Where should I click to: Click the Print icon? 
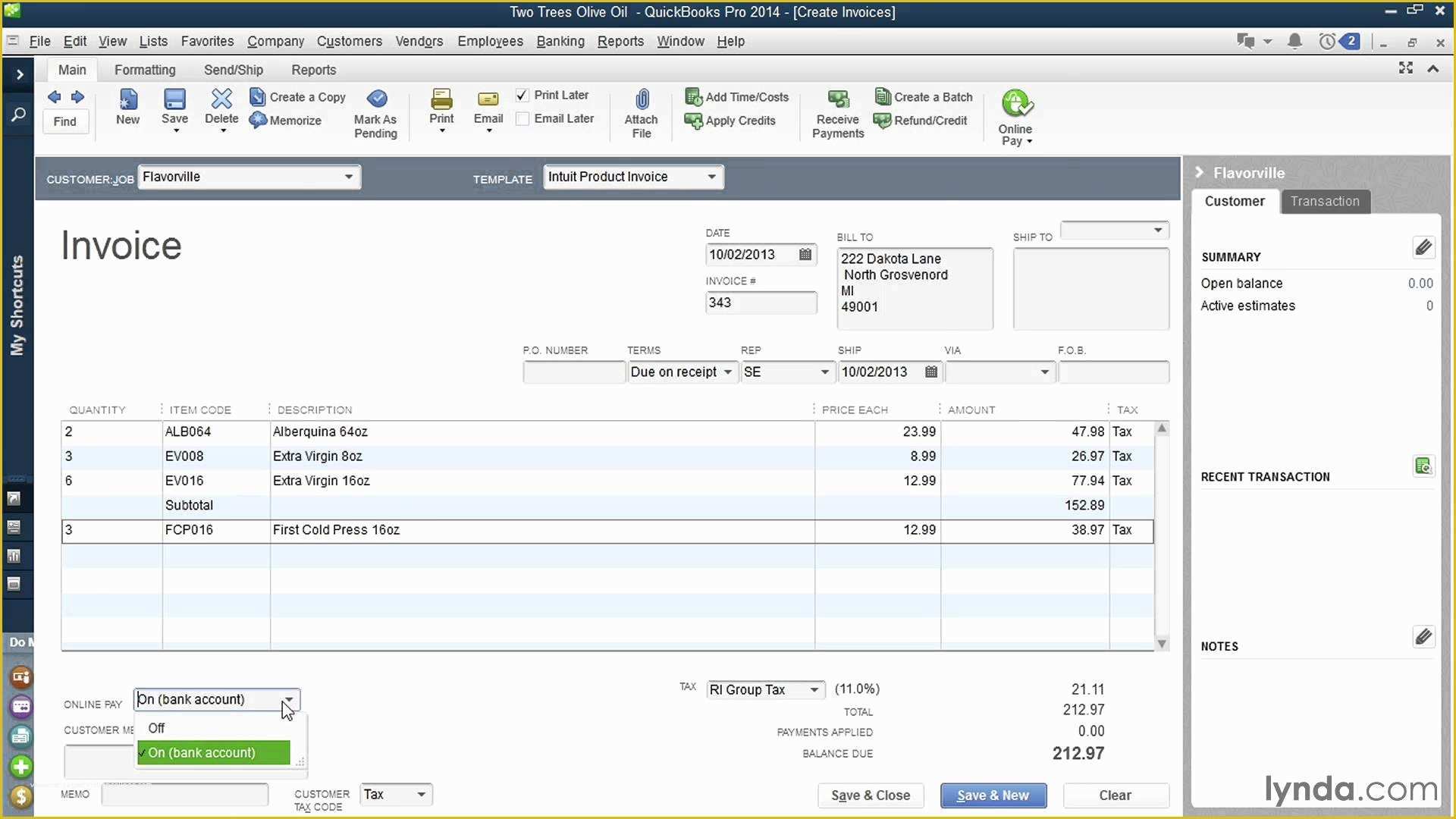441,99
